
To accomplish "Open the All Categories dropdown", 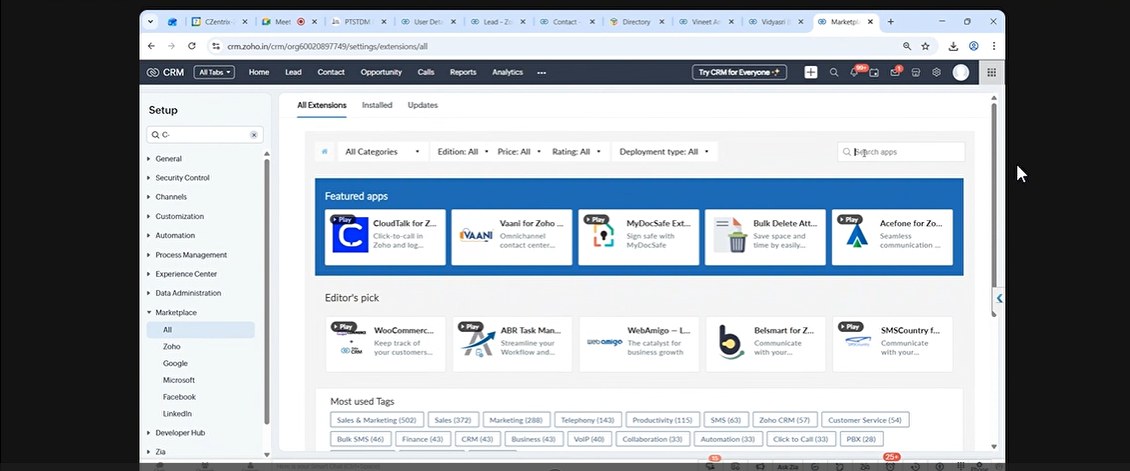I will pos(383,152).
